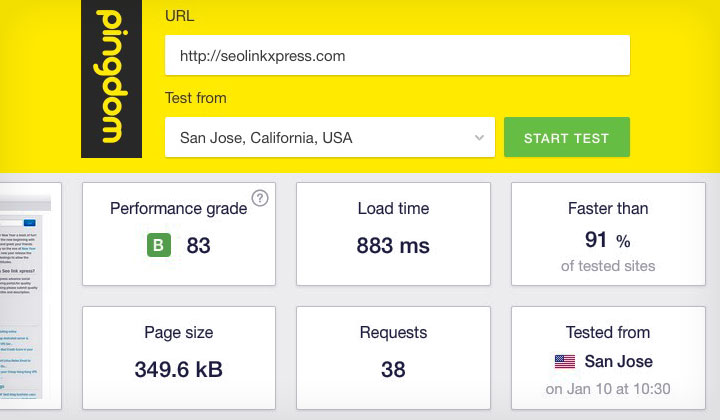
Task: Open the website screenshot thumbnail
Action: pos(27,296)
